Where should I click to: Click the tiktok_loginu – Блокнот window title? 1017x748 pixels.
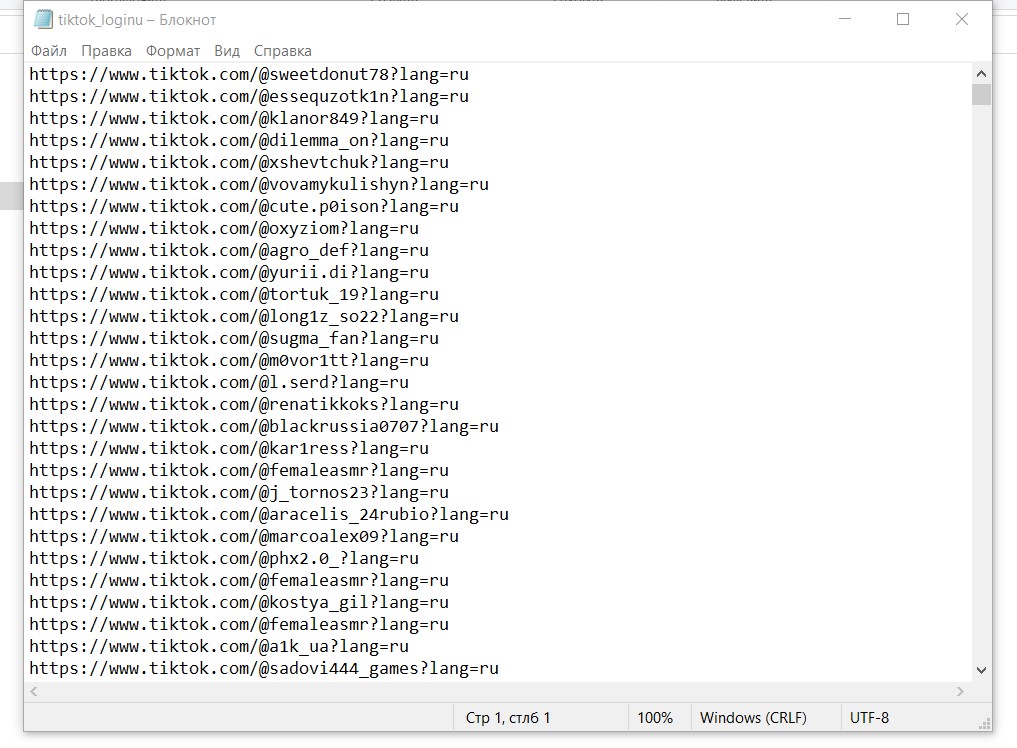point(137,20)
